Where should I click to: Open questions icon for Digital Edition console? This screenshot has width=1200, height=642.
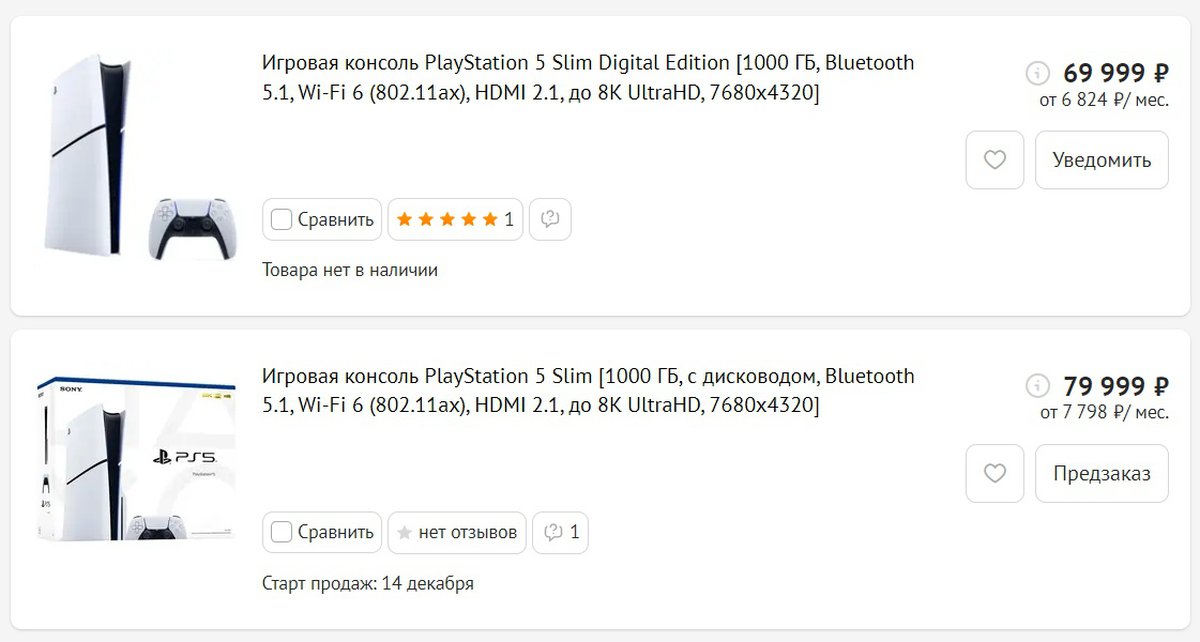549,219
